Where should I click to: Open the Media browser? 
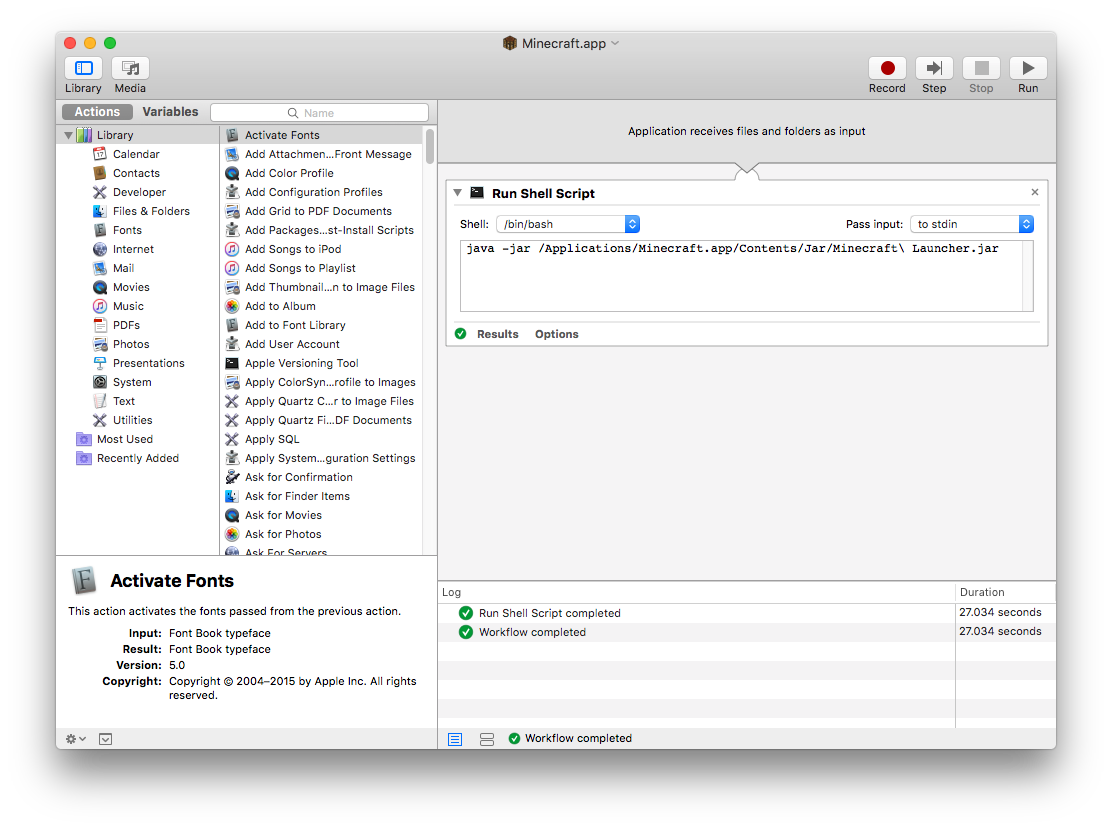point(130,68)
